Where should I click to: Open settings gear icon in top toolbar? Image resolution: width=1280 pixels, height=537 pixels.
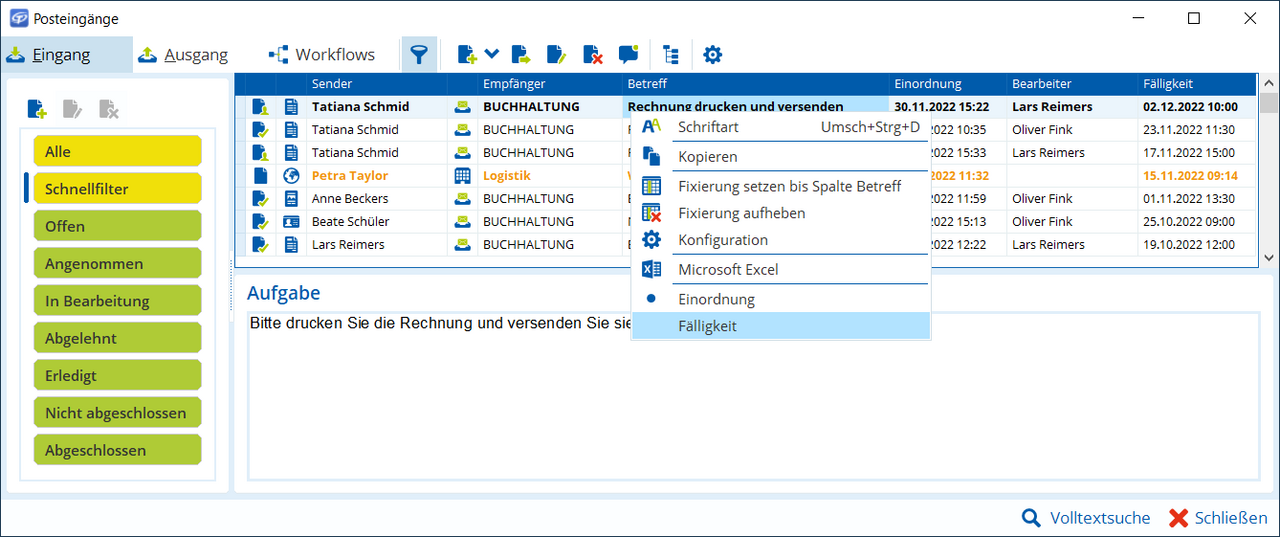coord(712,55)
